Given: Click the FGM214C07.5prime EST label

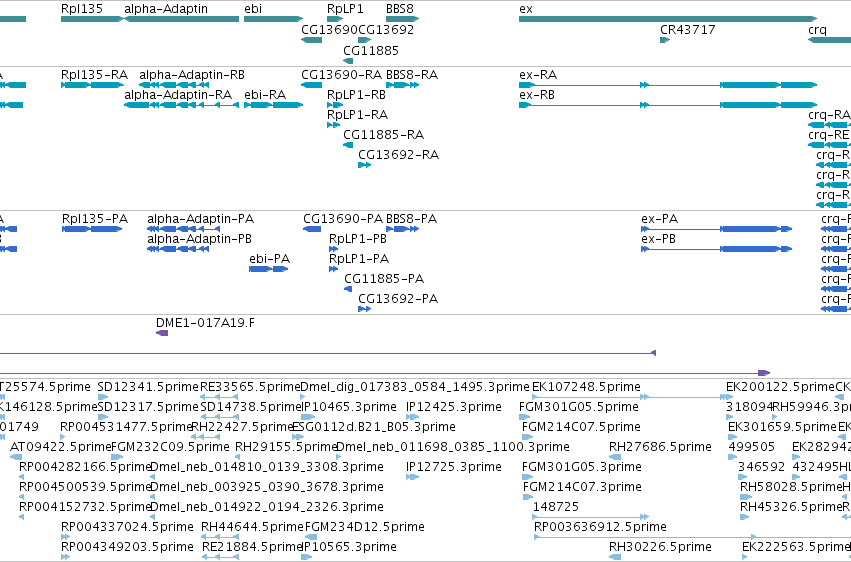Looking at the screenshot, I should [581, 427].
